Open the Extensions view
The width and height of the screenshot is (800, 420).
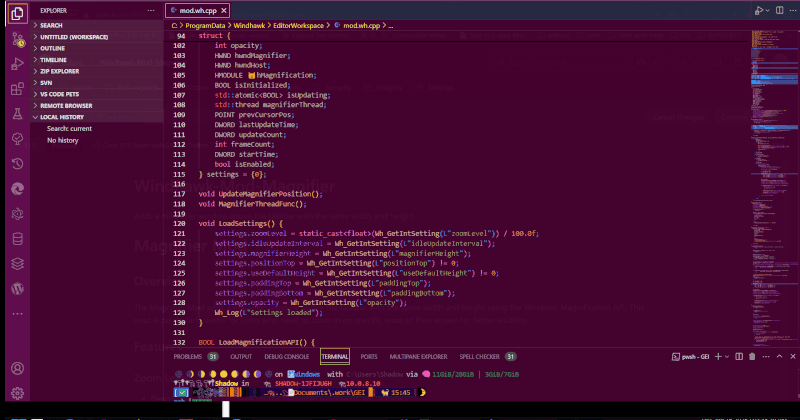pyautogui.click(x=17, y=89)
